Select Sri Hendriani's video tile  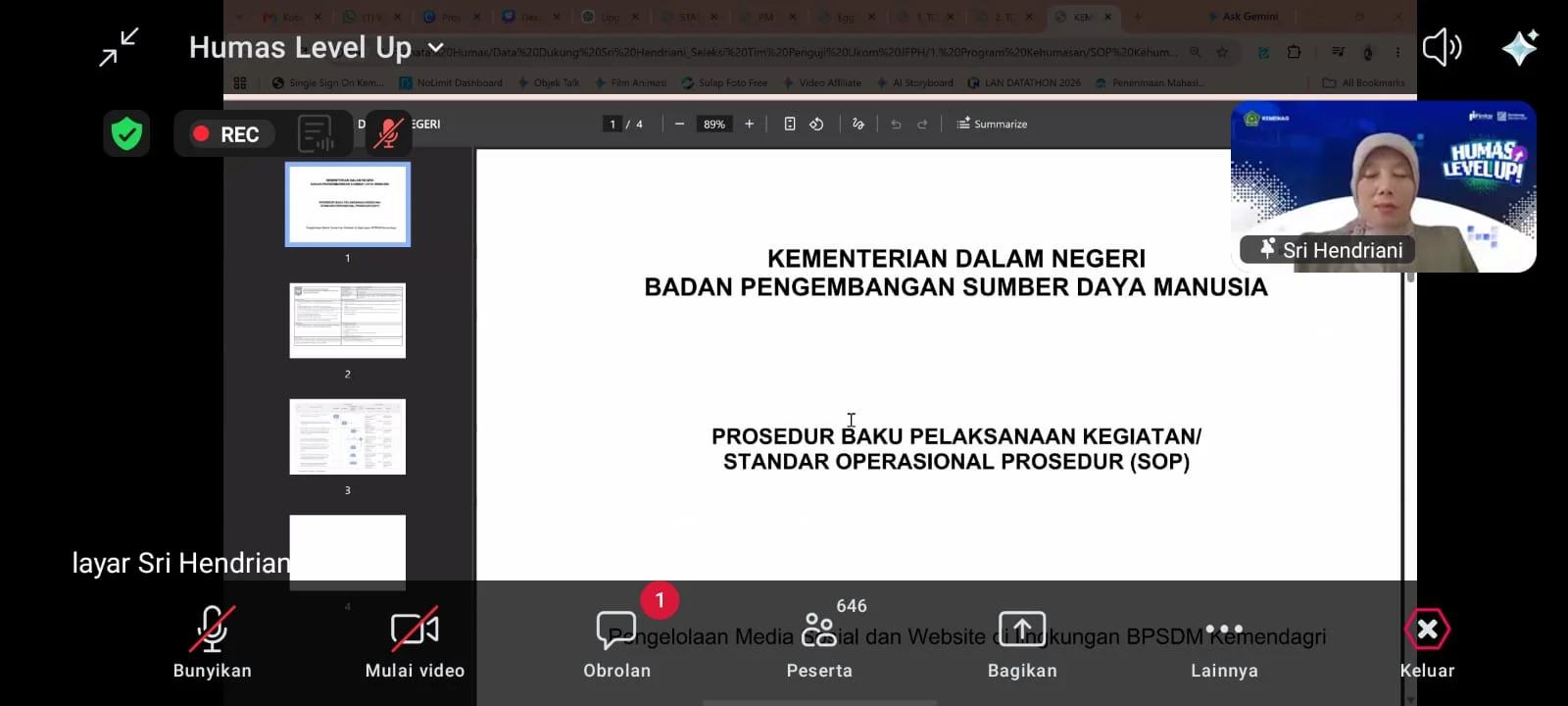tap(1384, 186)
